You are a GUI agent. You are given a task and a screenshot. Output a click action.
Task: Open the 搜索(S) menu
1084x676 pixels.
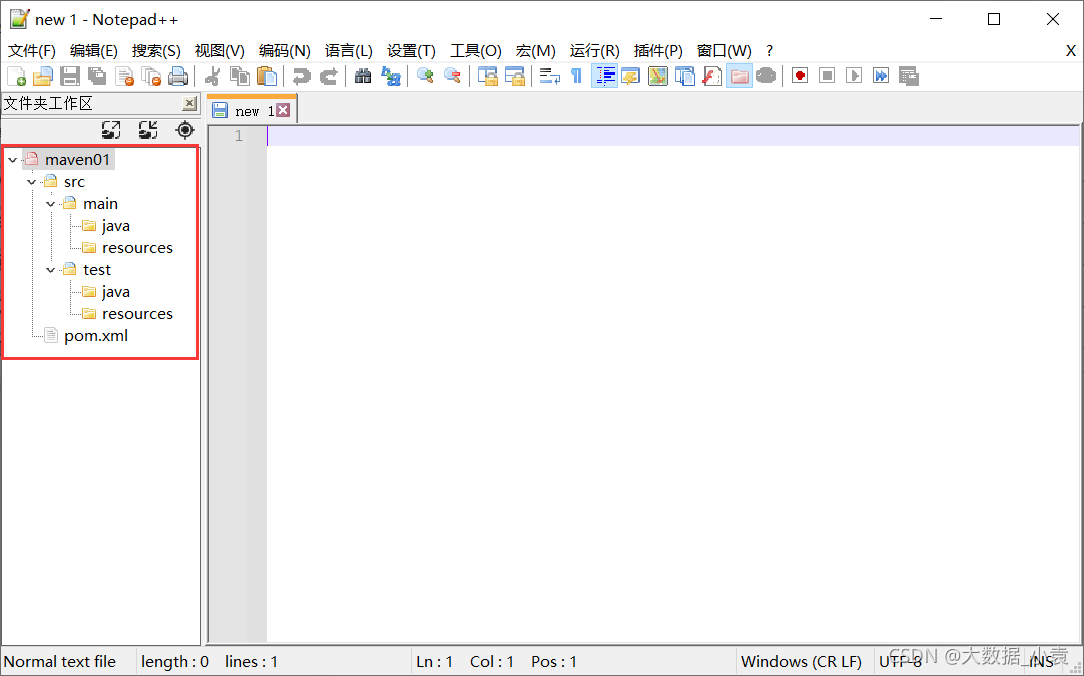coord(156,50)
